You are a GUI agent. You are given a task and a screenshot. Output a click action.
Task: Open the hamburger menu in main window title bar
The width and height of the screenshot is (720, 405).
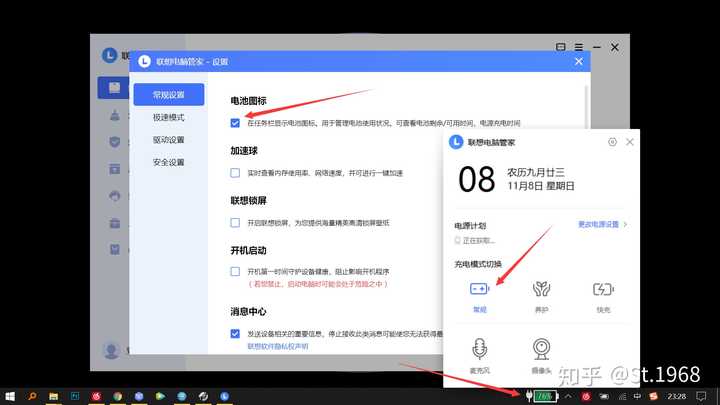(x=579, y=47)
